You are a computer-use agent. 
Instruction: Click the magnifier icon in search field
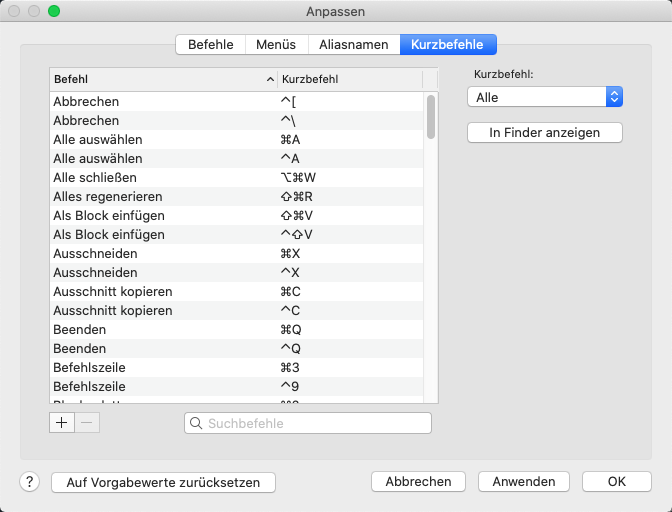click(196, 423)
